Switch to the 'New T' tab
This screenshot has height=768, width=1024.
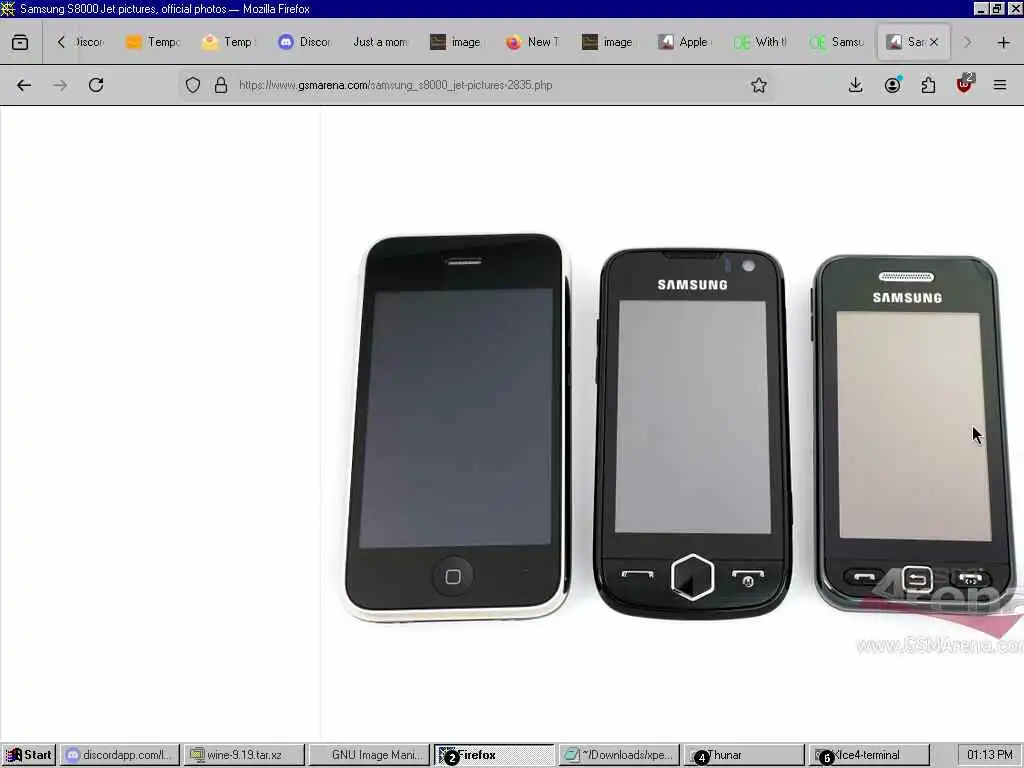532,42
